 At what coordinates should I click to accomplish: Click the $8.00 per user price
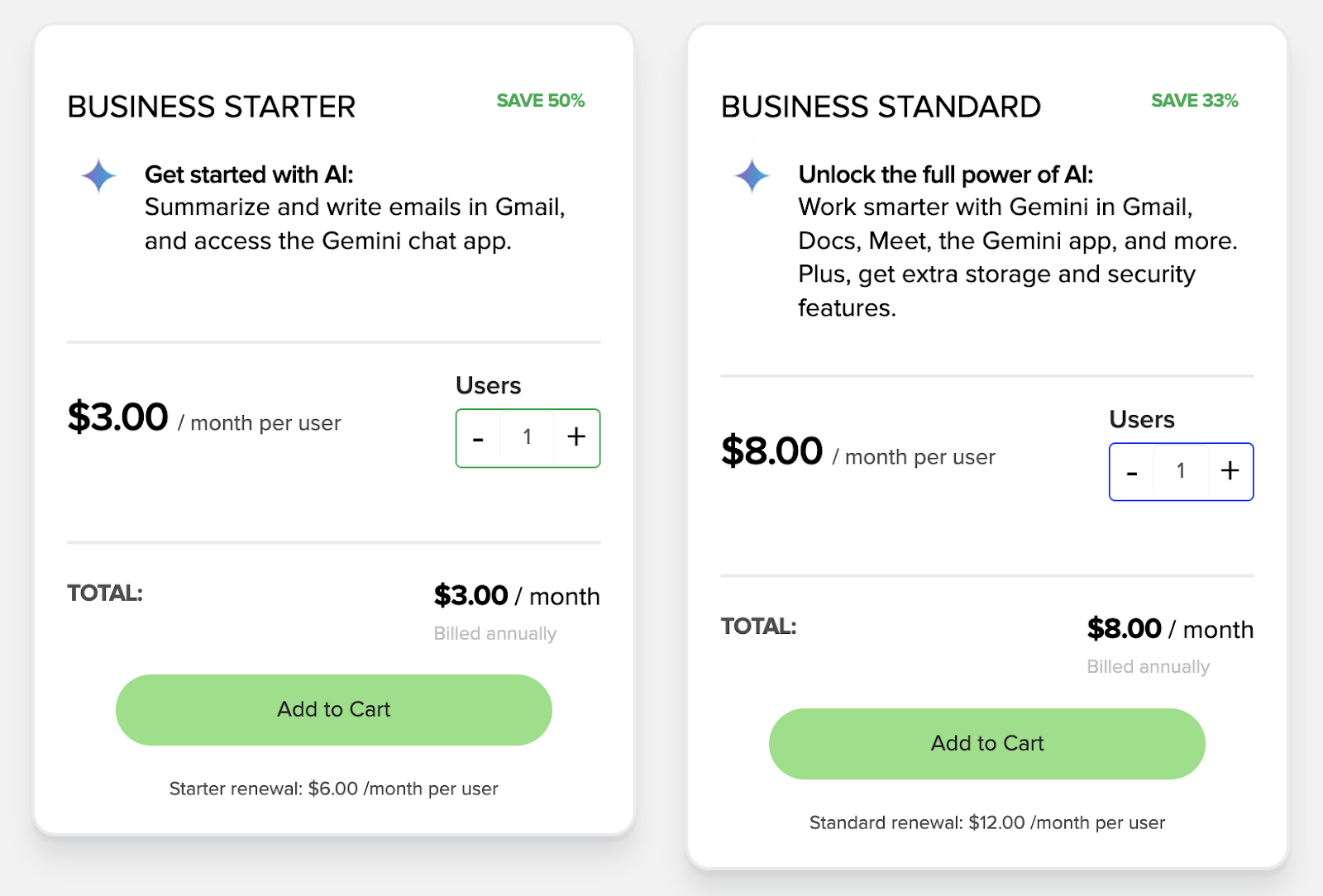[771, 451]
